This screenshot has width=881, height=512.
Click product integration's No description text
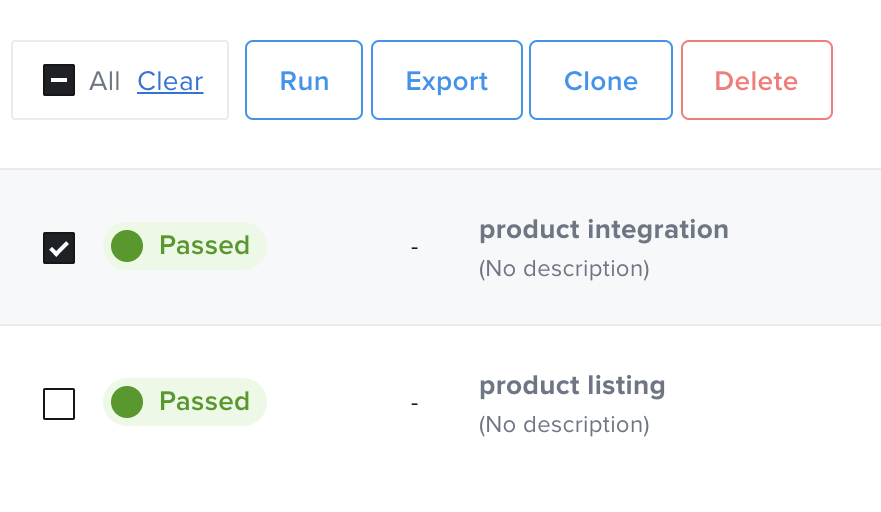[564, 269]
